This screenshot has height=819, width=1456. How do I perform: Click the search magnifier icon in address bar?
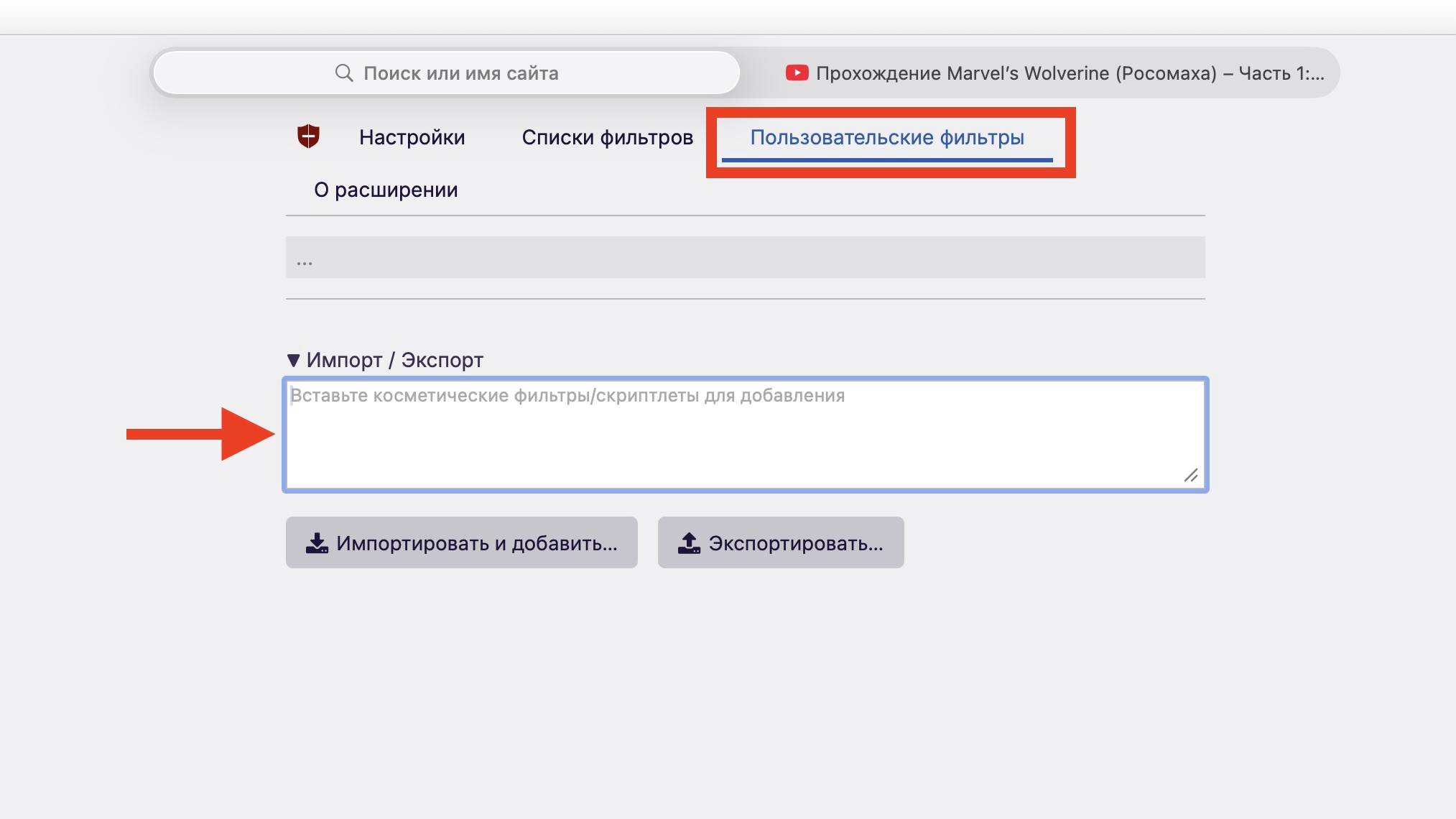[344, 73]
